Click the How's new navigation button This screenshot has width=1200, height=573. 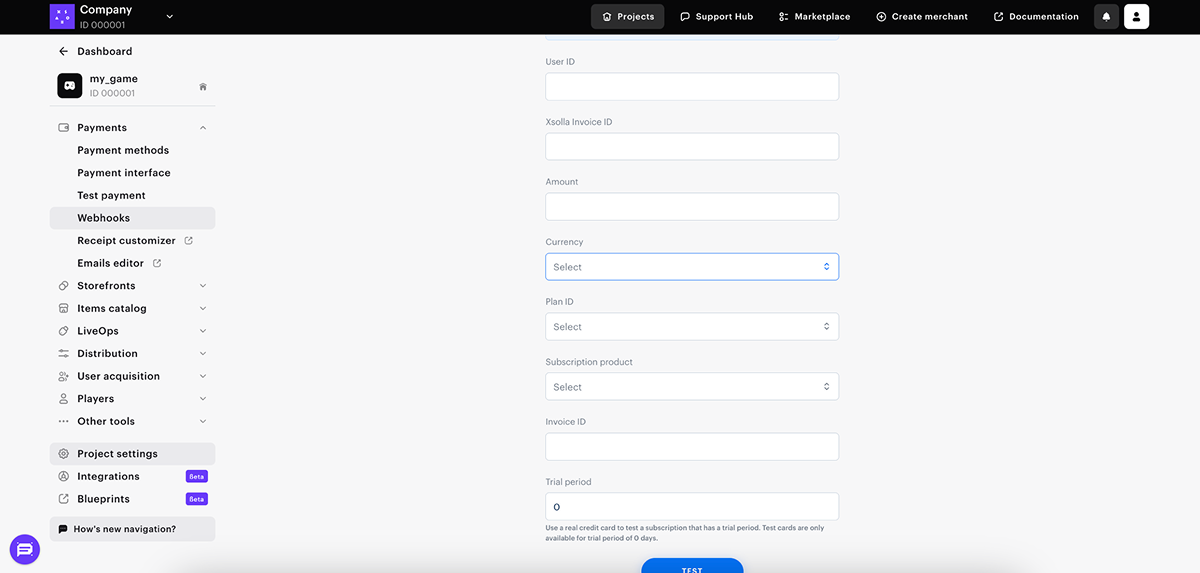tap(132, 529)
